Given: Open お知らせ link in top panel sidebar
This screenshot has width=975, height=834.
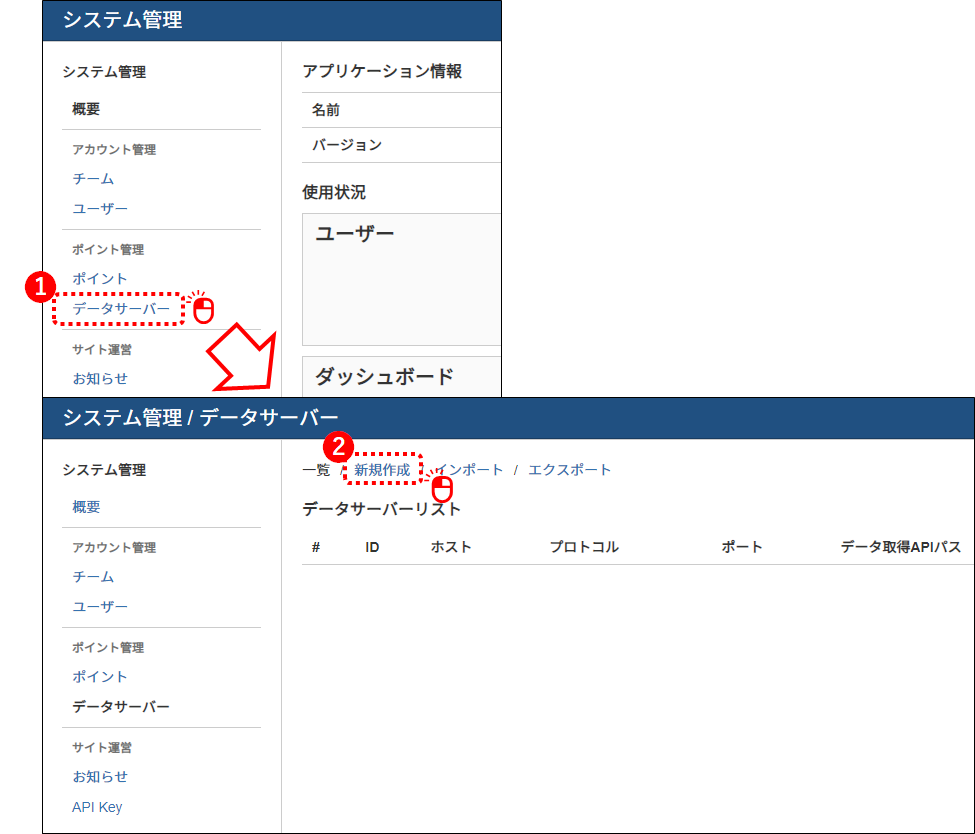Looking at the screenshot, I should pos(100,378).
